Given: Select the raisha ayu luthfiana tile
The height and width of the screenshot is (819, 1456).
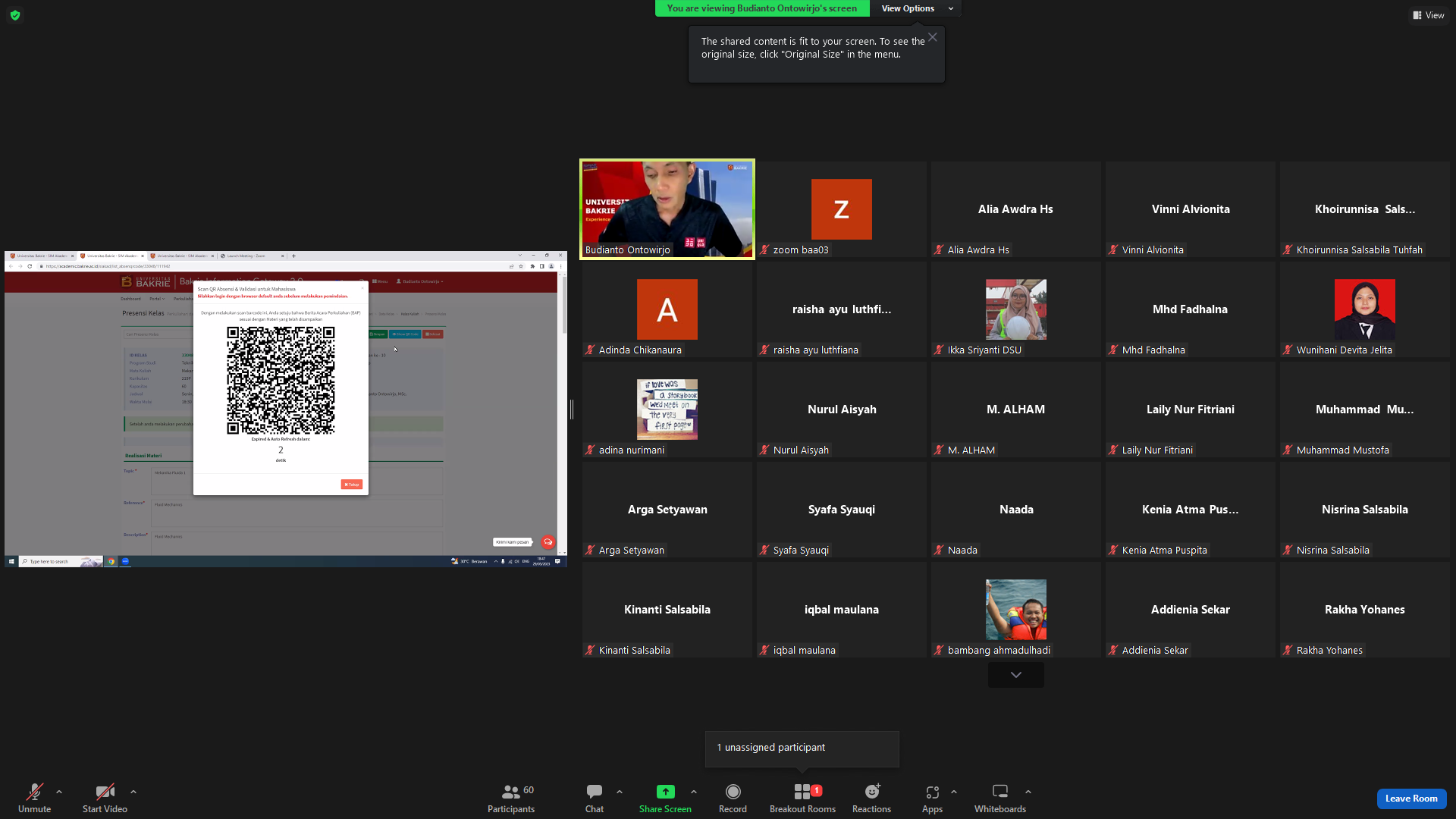Looking at the screenshot, I should click(x=842, y=309).
